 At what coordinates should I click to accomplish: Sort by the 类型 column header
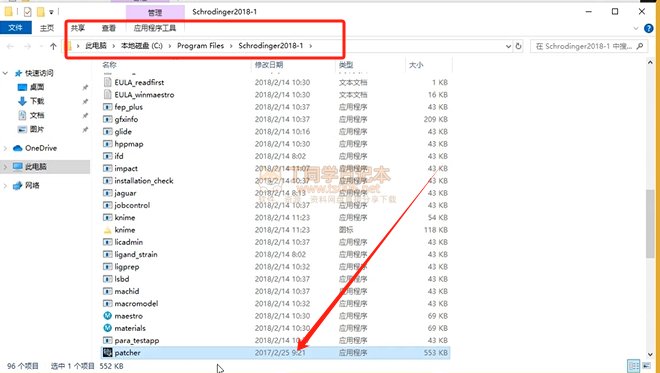click(346, 65)
